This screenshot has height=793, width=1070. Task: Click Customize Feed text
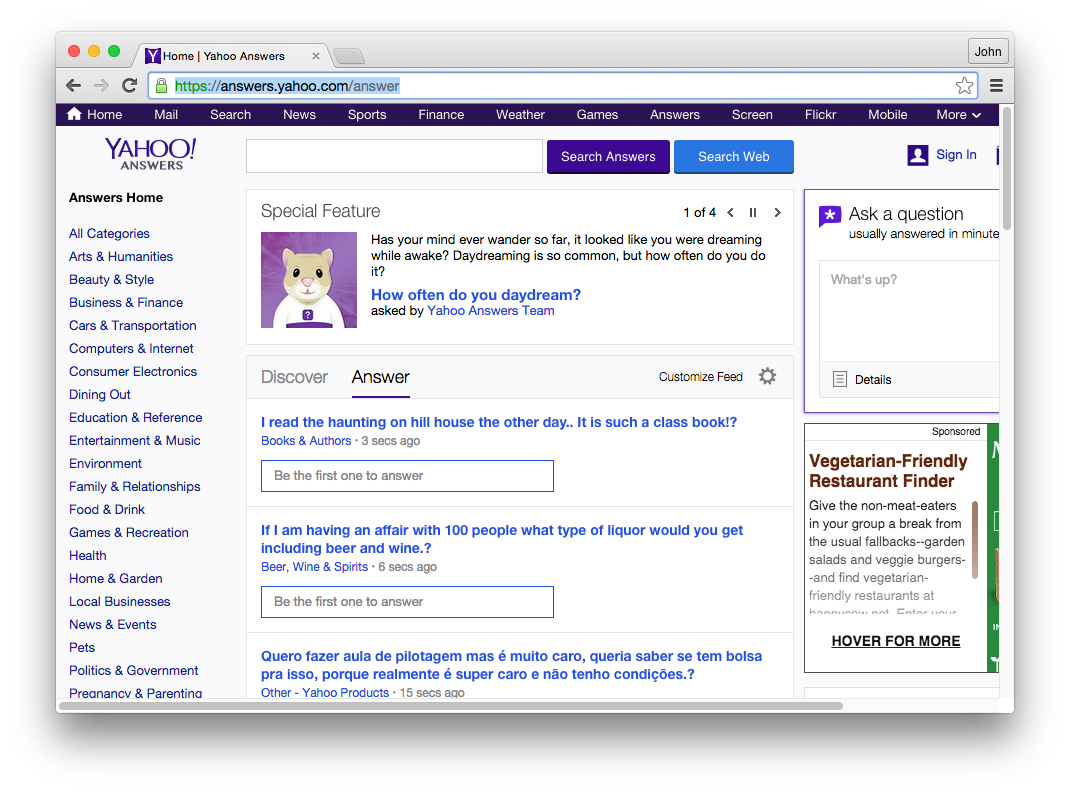tap(700, 377)
